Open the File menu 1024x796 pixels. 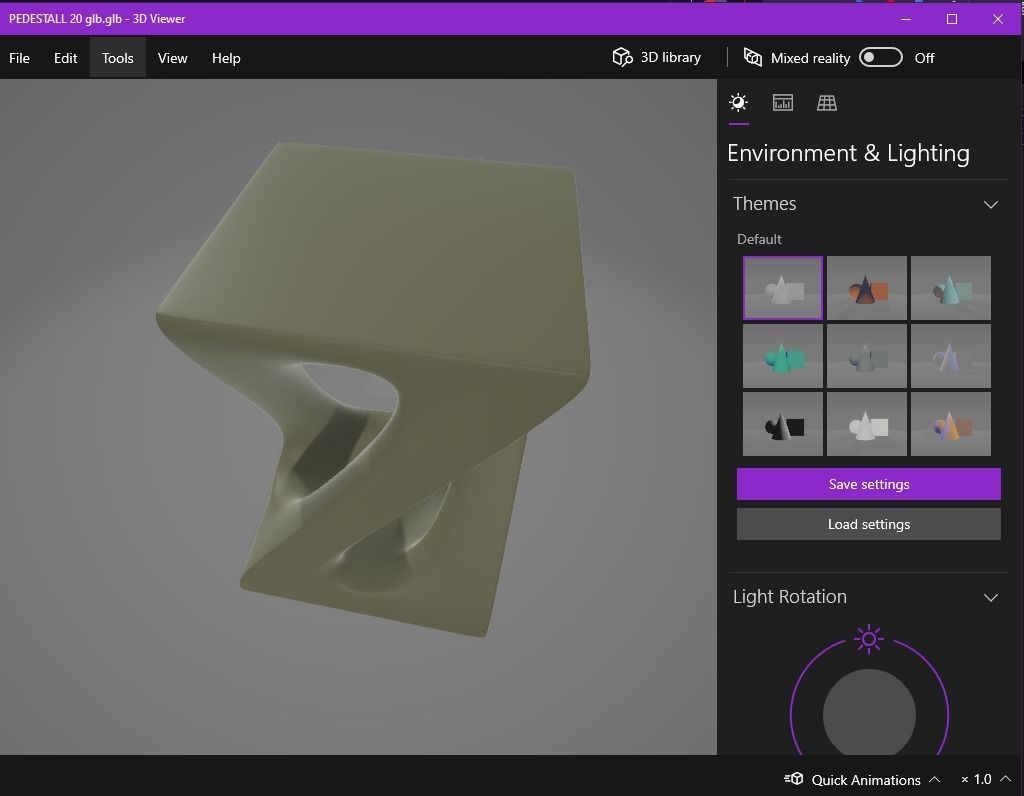[20, 58]
